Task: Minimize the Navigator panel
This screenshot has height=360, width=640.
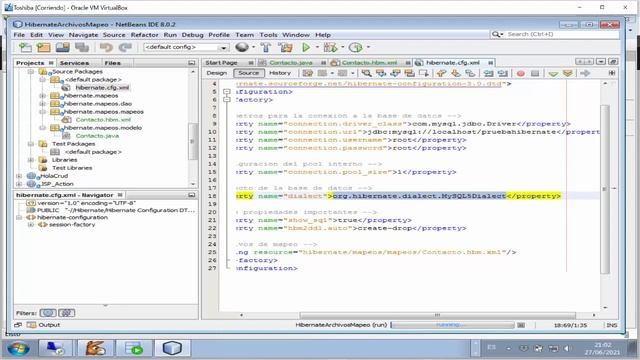Action: coord(191,195)
